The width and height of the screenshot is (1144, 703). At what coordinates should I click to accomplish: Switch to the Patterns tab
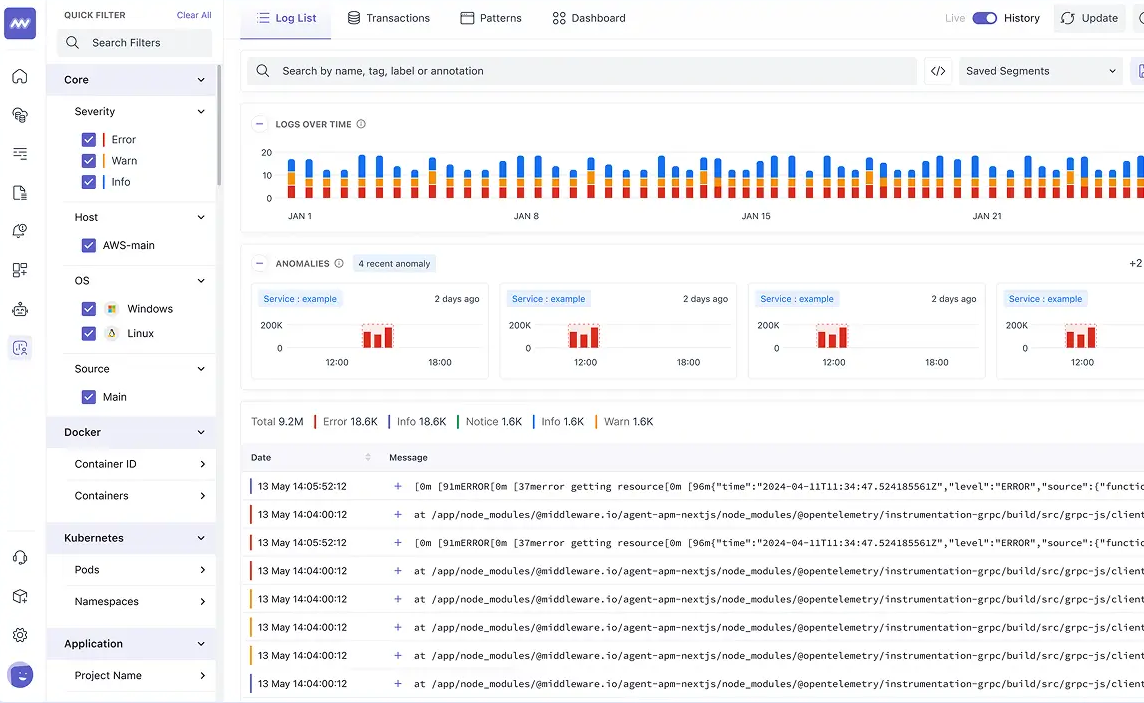(x=491, y=18)
